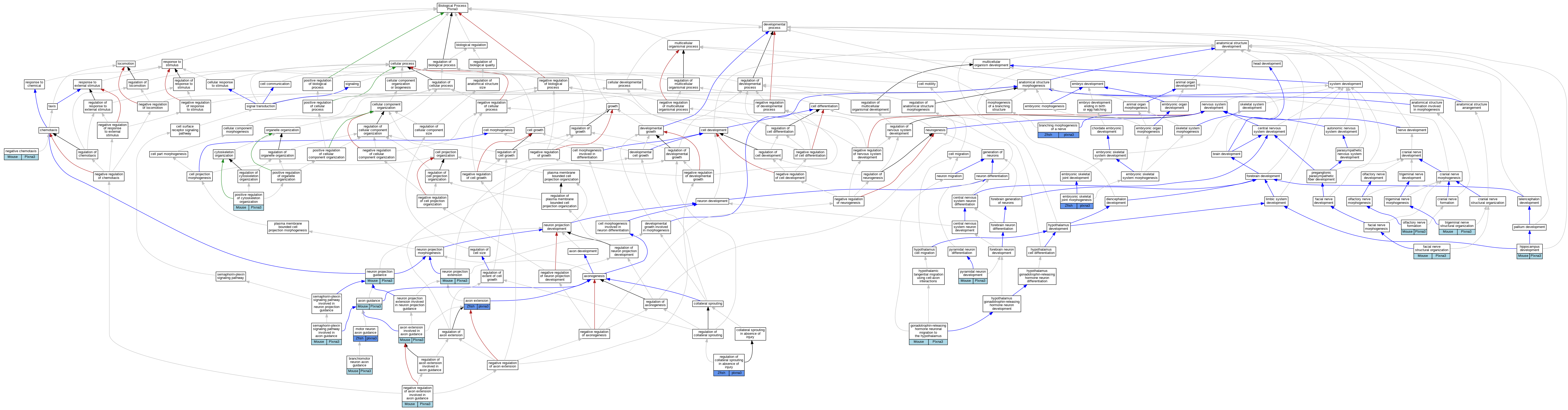Screen dimensions: 1568x410
Task: Select the 'cellular process' node
Action: 402,63
